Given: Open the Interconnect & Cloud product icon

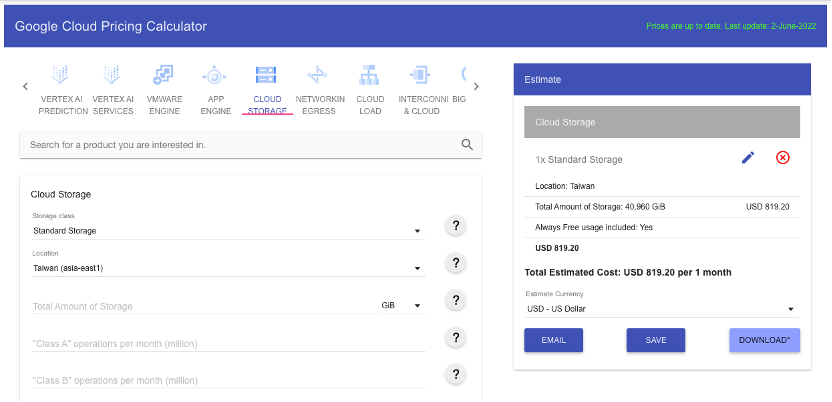Looking at the screenshot, I should tap(420, 75).
